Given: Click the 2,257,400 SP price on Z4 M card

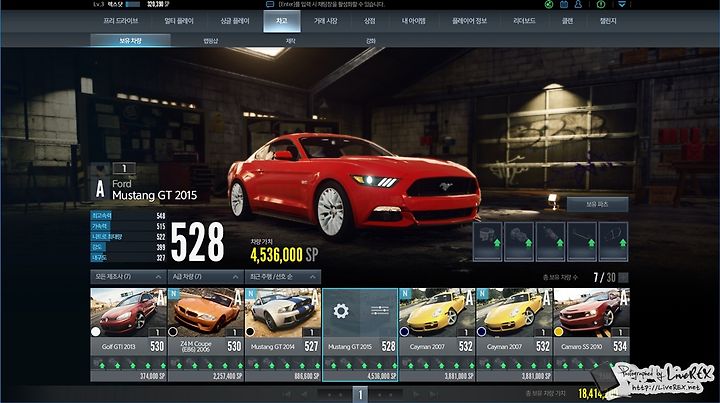Looking at the screenshot, I should click(x=228, y=376).
